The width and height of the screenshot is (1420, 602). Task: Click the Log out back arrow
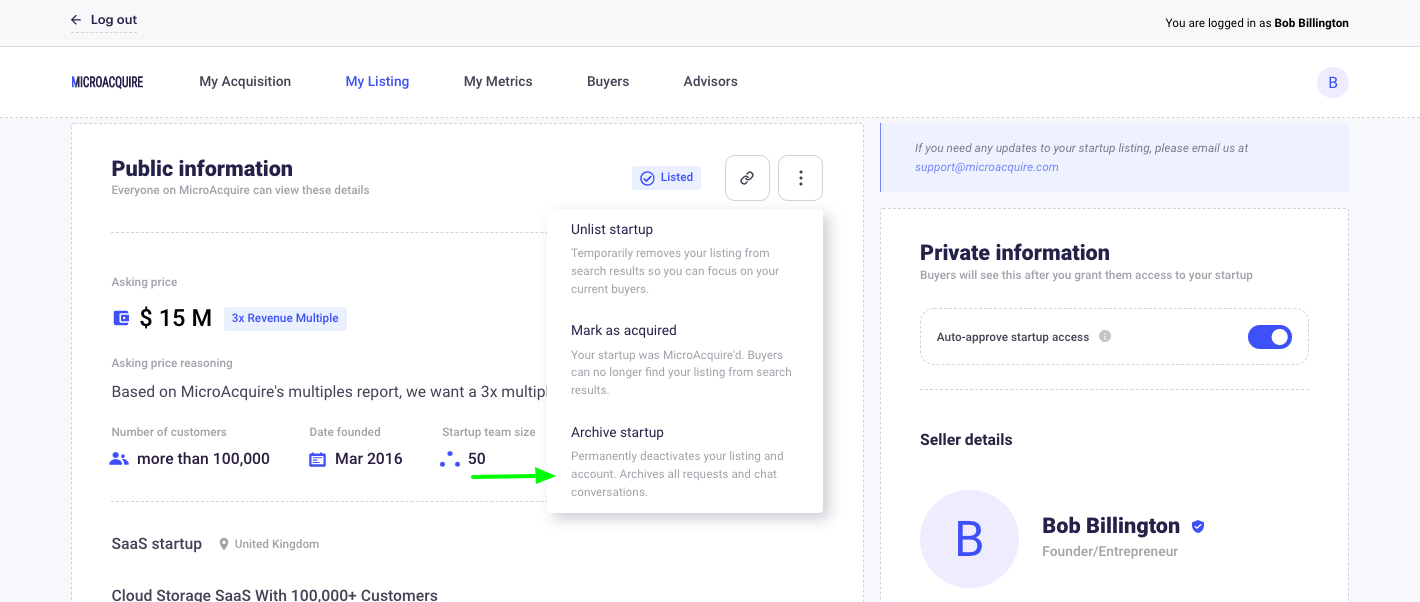pyautogui.click(x=76, y=20)
